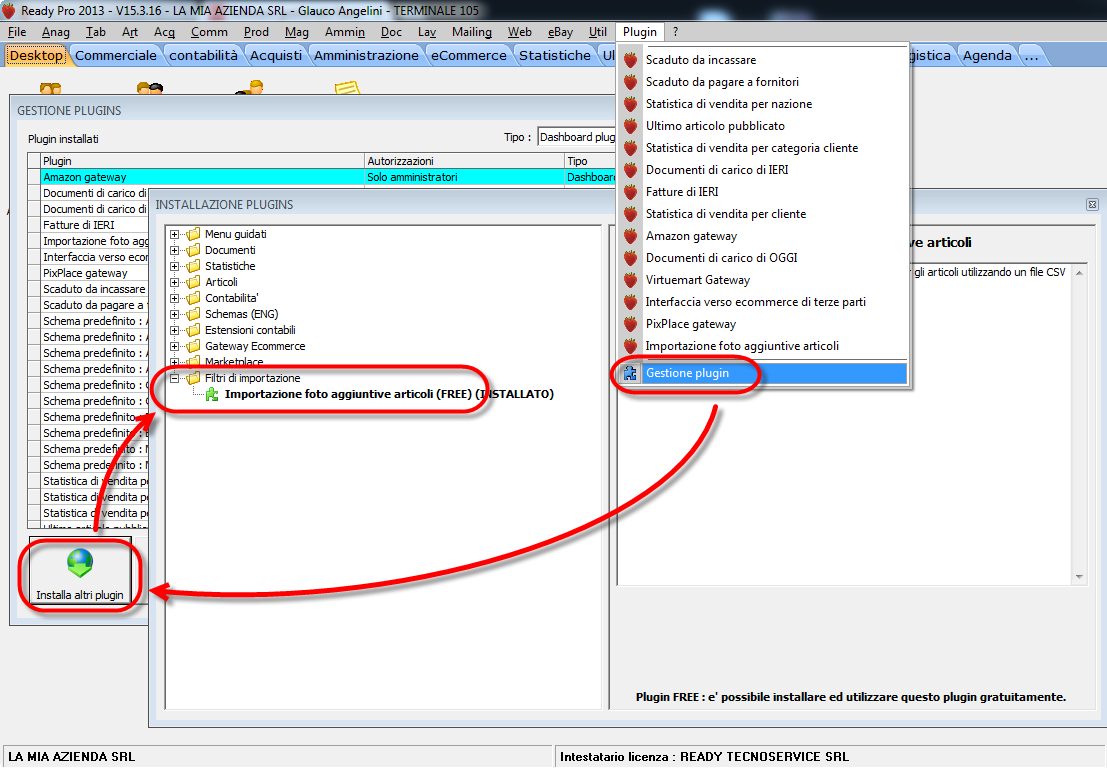Click strawberry icon for Documenti di carico di IERI menu entry
The image size is (1107, 768).
tap(630, 170)
